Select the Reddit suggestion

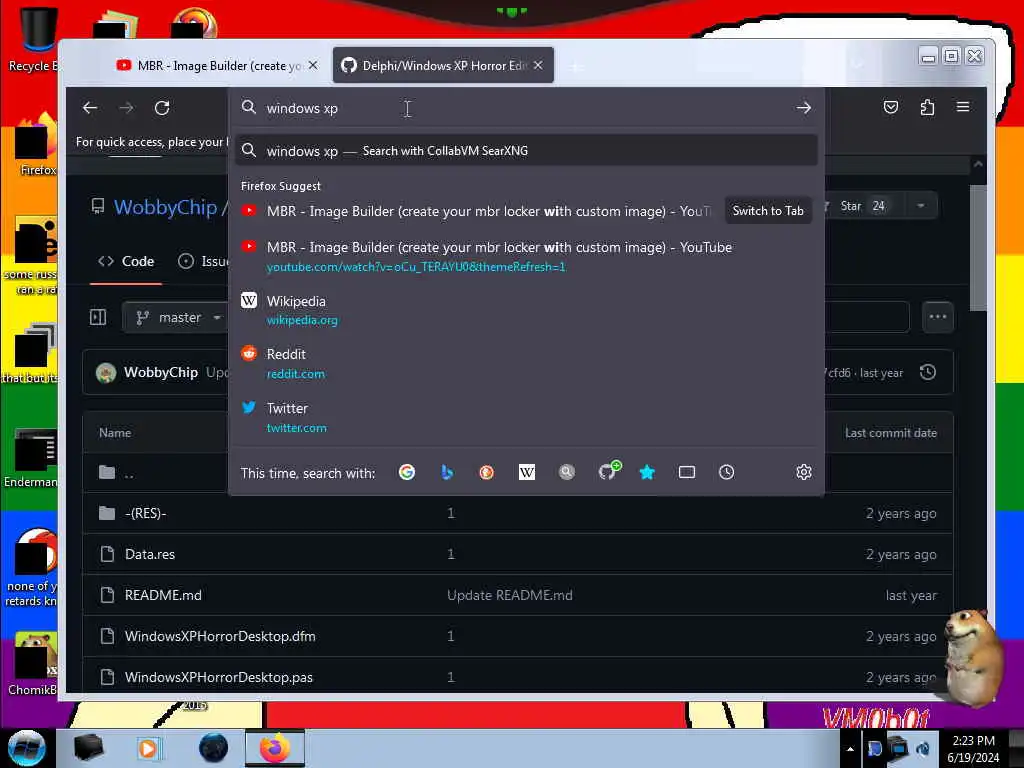coord(526,363)
